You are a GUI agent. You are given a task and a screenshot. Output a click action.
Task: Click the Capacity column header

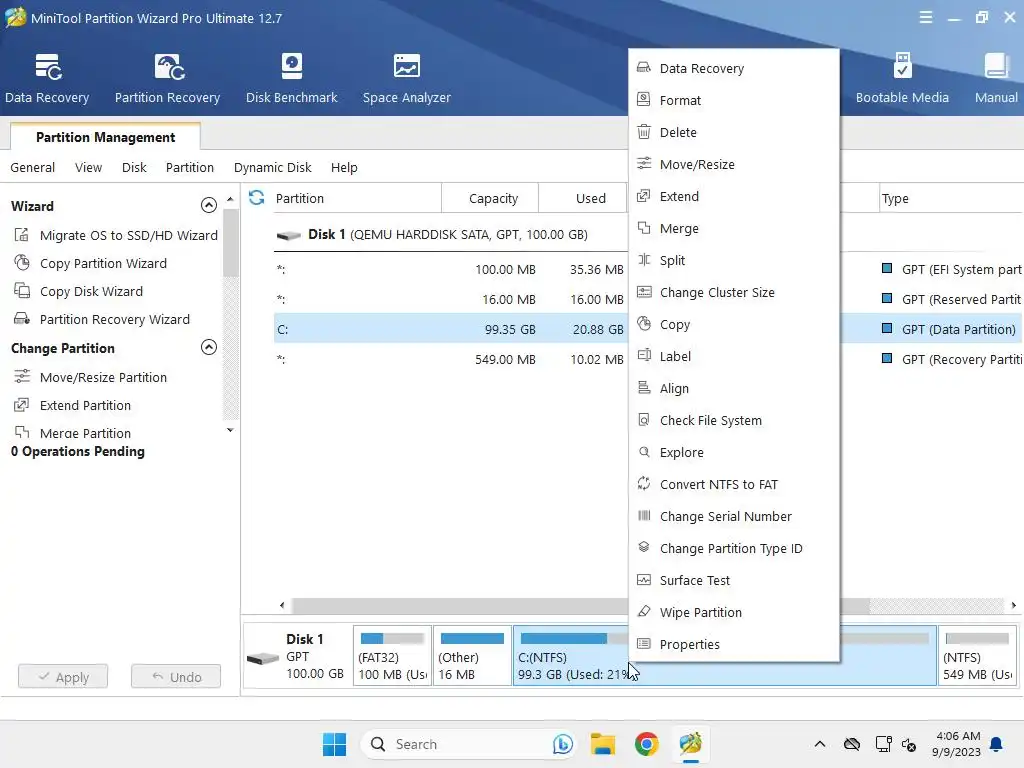coord(490,198)
